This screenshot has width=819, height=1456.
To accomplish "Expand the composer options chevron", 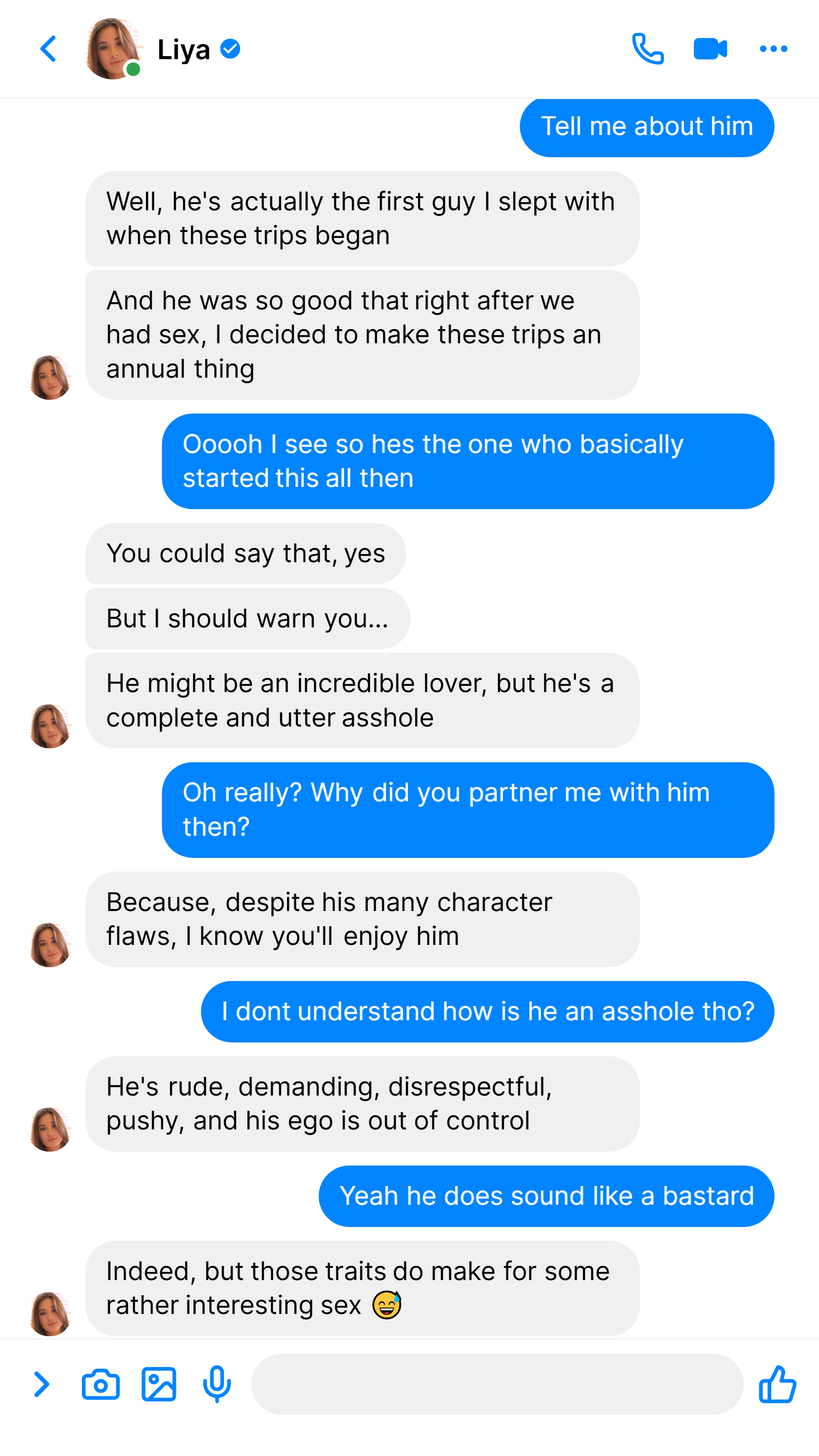I will point(41,1384).
